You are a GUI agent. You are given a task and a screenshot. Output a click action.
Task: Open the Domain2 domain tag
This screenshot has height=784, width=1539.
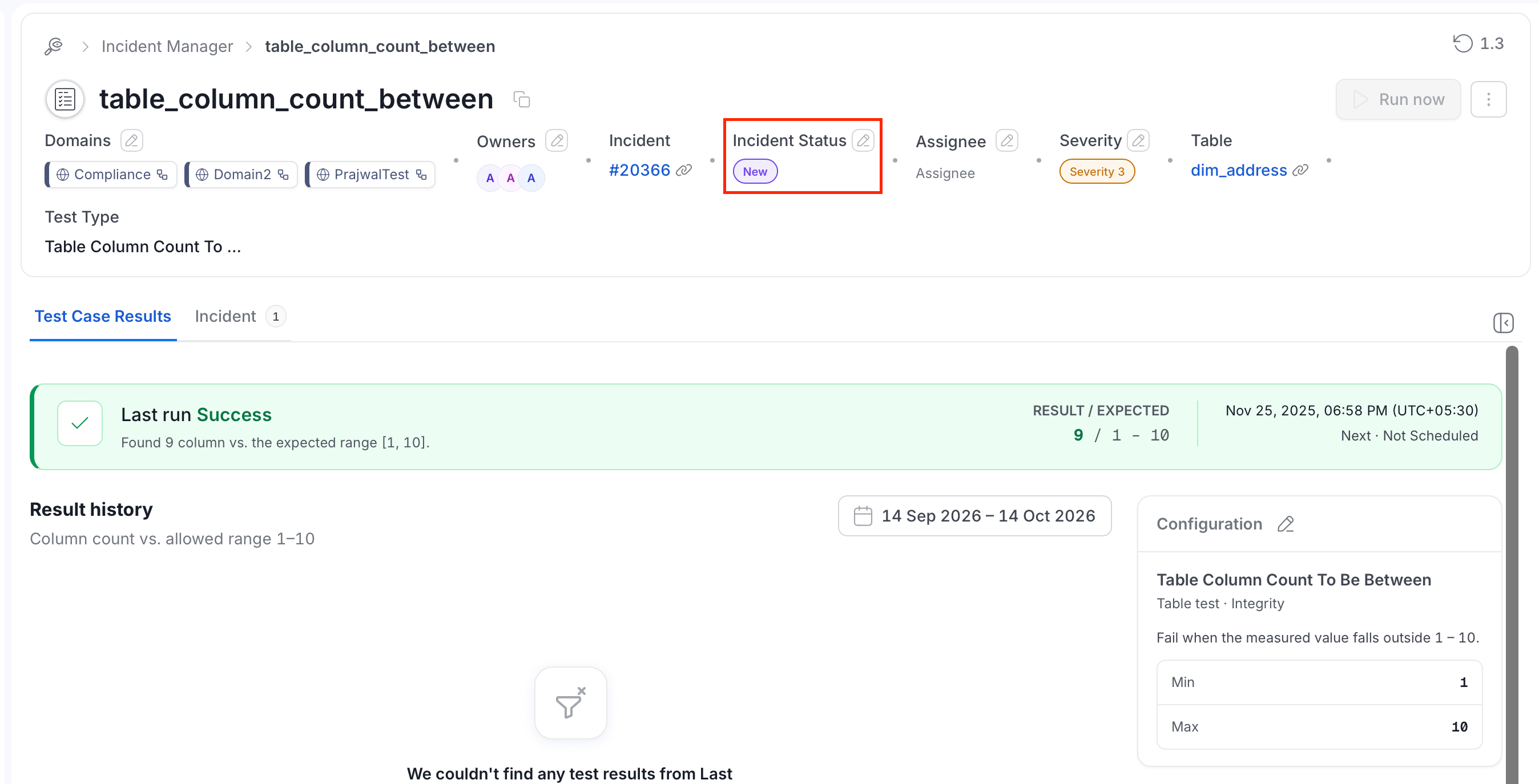click(241, 175)
